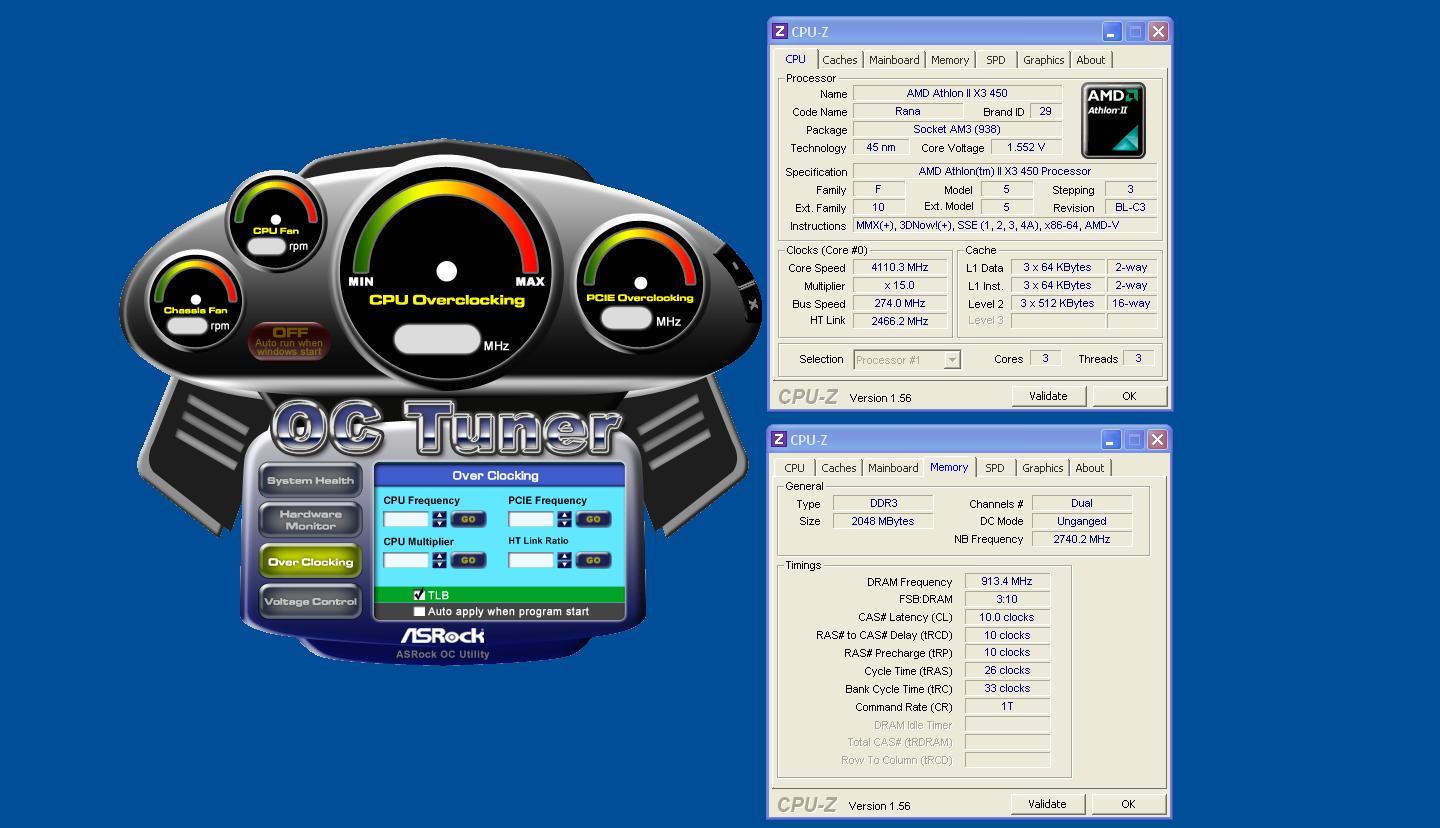The height and width of the screenshot is (828, 1440).
Task: Click the CPU Overclocking gauge needle center
Action: 447,271
